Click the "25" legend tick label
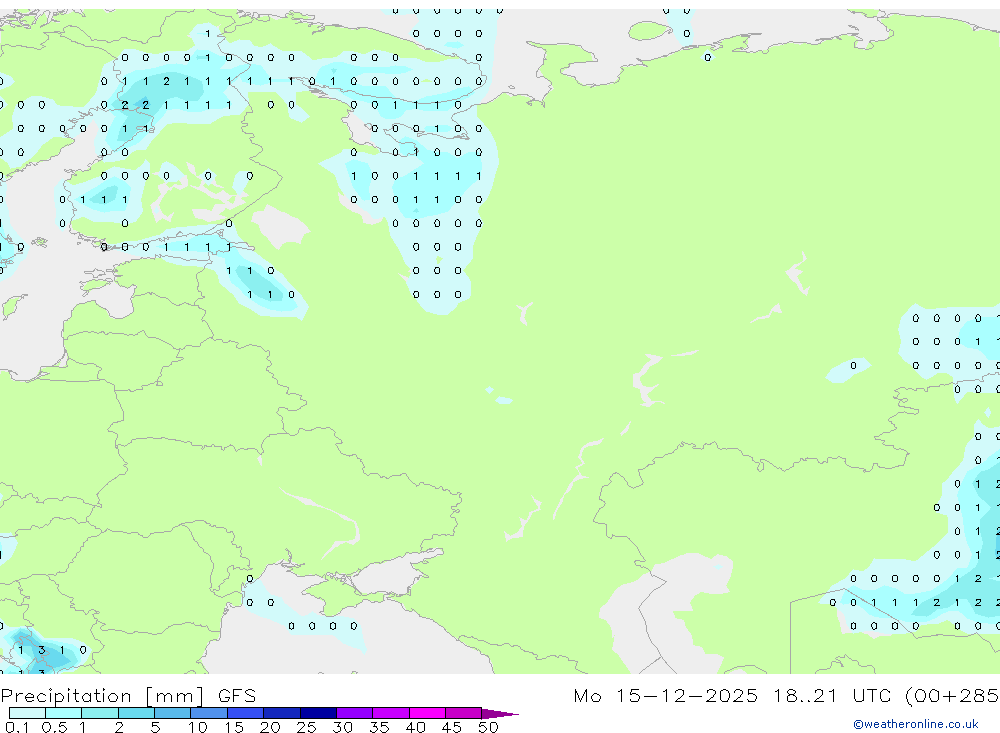The width and height of the screenshot is (1000, 733). [x=307, y=727]
